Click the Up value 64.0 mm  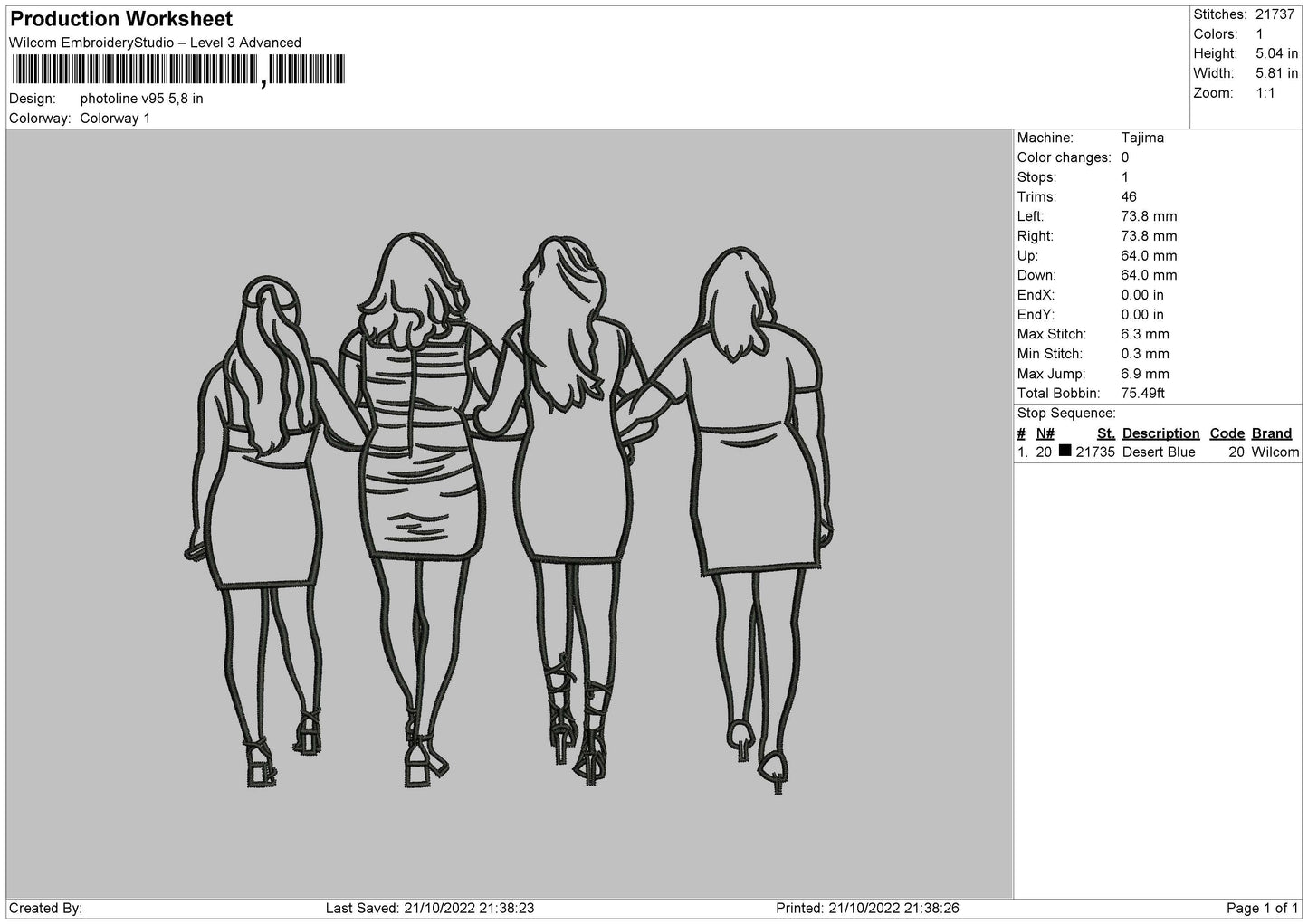(1149, 256)
